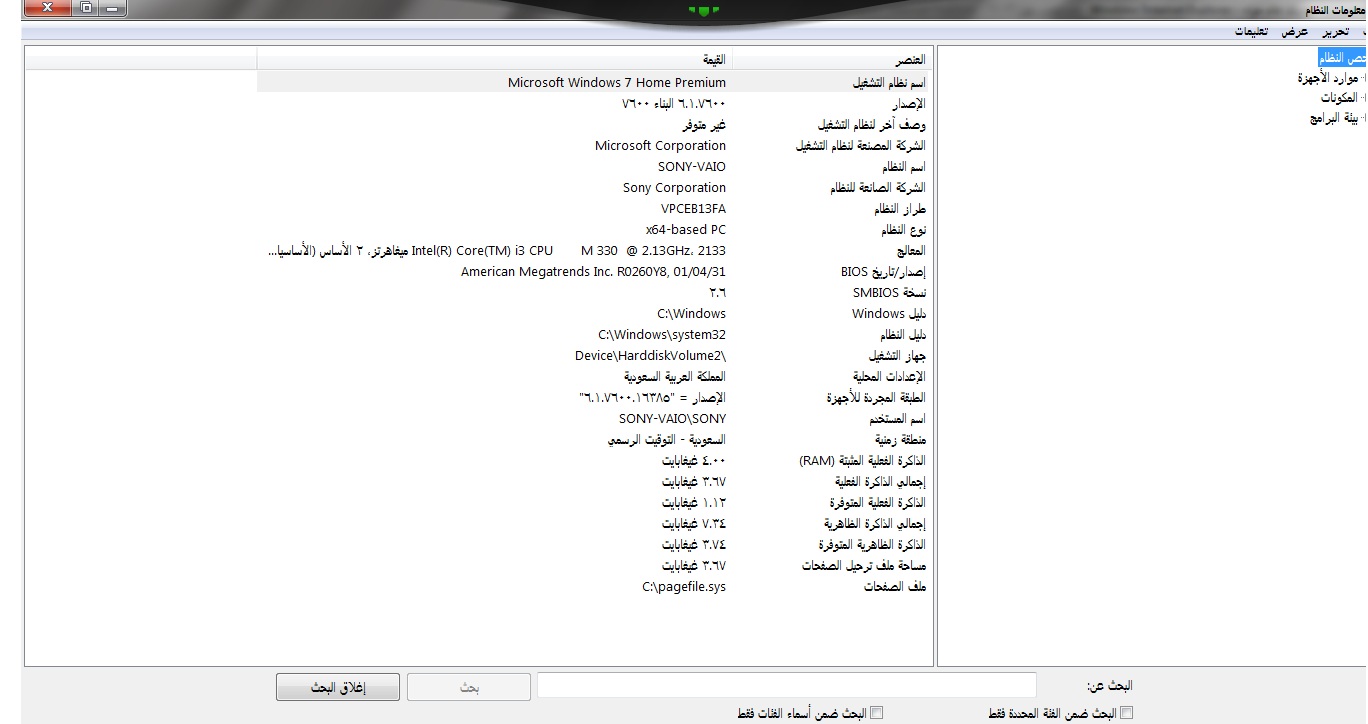
Task: Select the highlighted ملخص النظام tree node
Action: pos(1342,58)
